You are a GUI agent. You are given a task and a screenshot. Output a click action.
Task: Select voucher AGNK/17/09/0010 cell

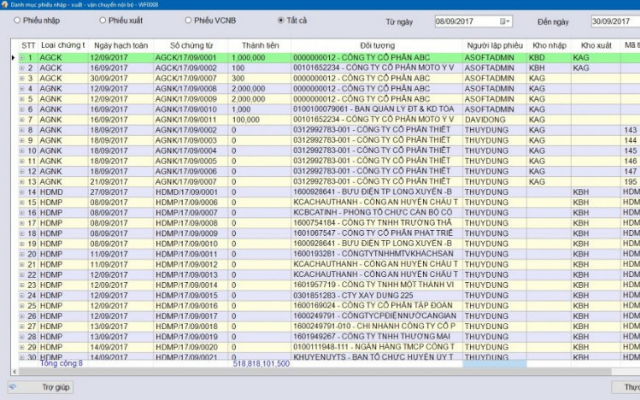pos(193,109)
